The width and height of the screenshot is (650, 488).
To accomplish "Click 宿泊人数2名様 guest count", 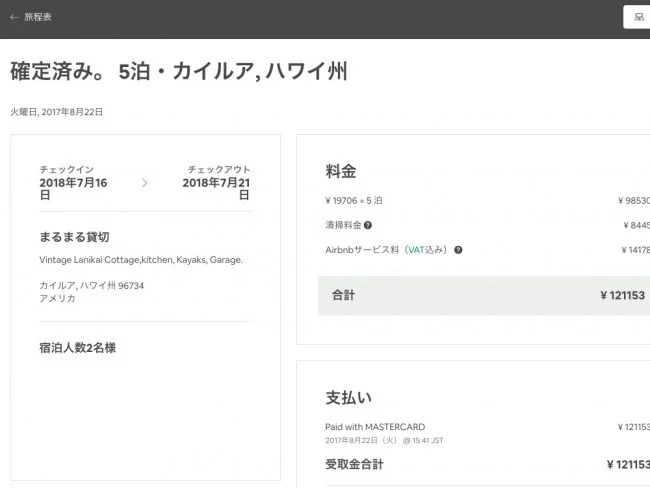I will point(78,348).
